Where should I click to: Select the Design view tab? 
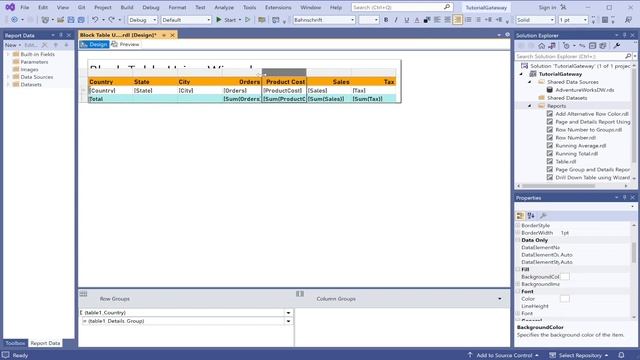pyautogui.click(x=94, y=44)
